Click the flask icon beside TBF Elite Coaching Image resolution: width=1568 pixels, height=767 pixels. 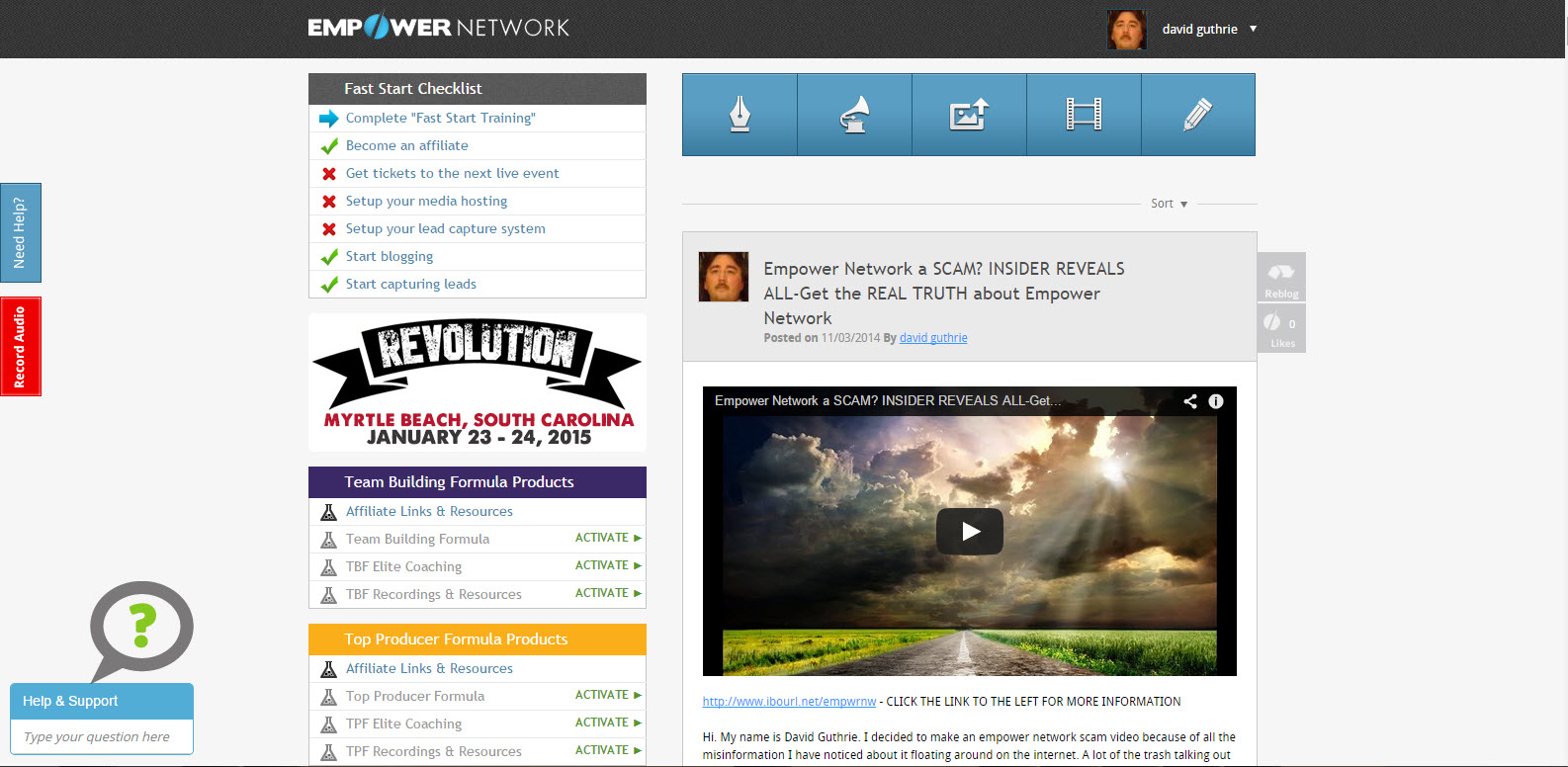[x=329, y=567]
